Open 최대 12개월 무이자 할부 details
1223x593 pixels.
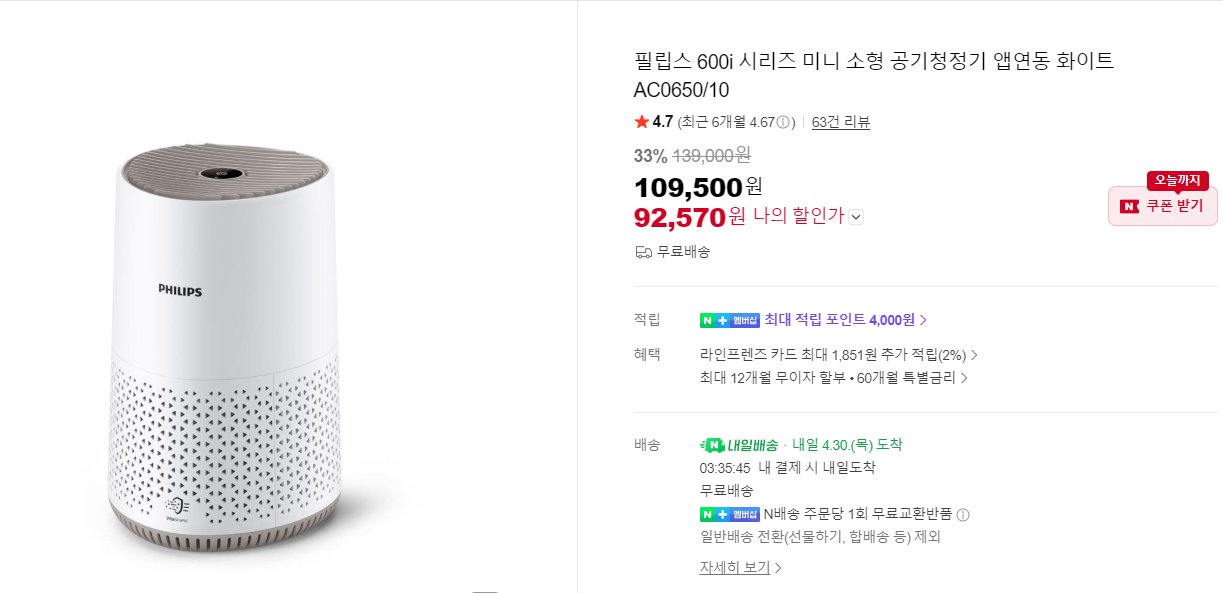(834, 378)
